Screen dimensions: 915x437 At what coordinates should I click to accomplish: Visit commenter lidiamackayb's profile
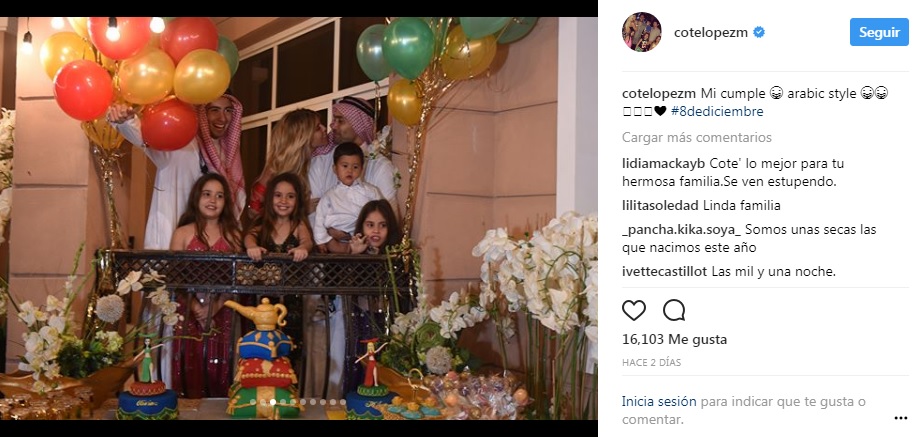coord(663,163)
